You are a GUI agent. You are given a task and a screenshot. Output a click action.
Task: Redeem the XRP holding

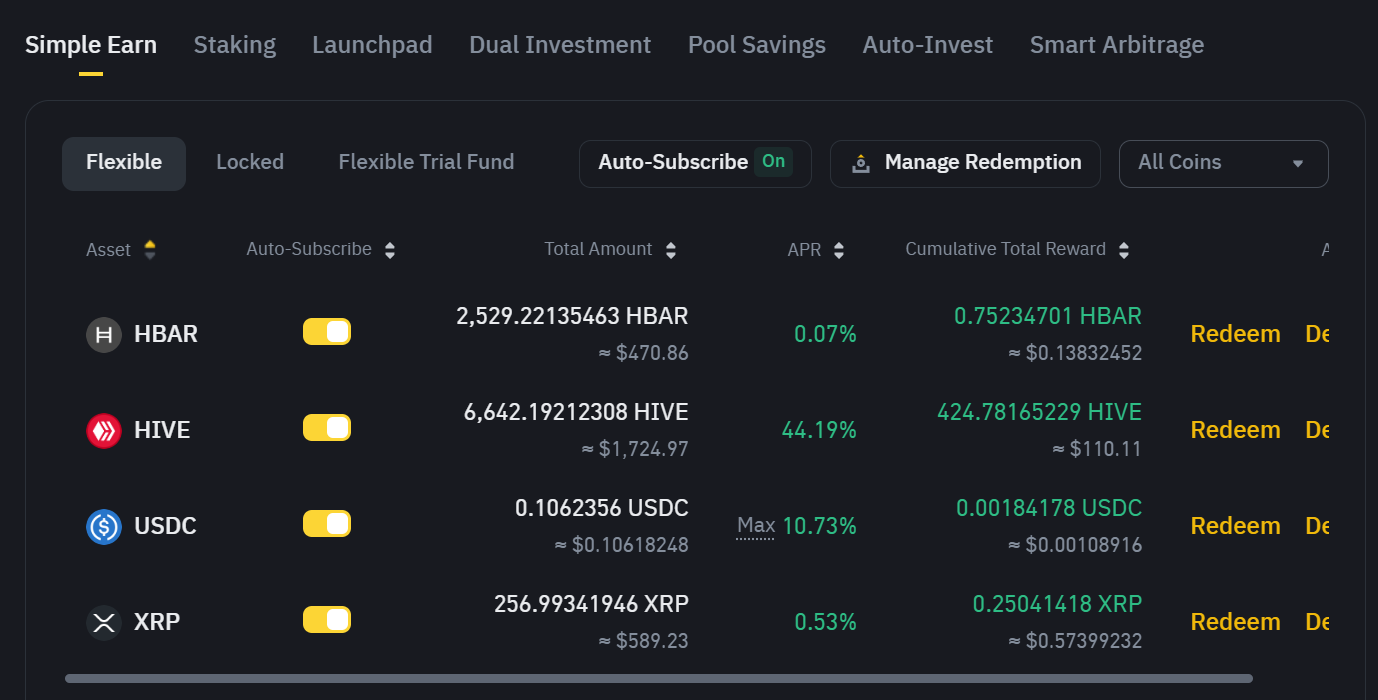click(1235, 622)
